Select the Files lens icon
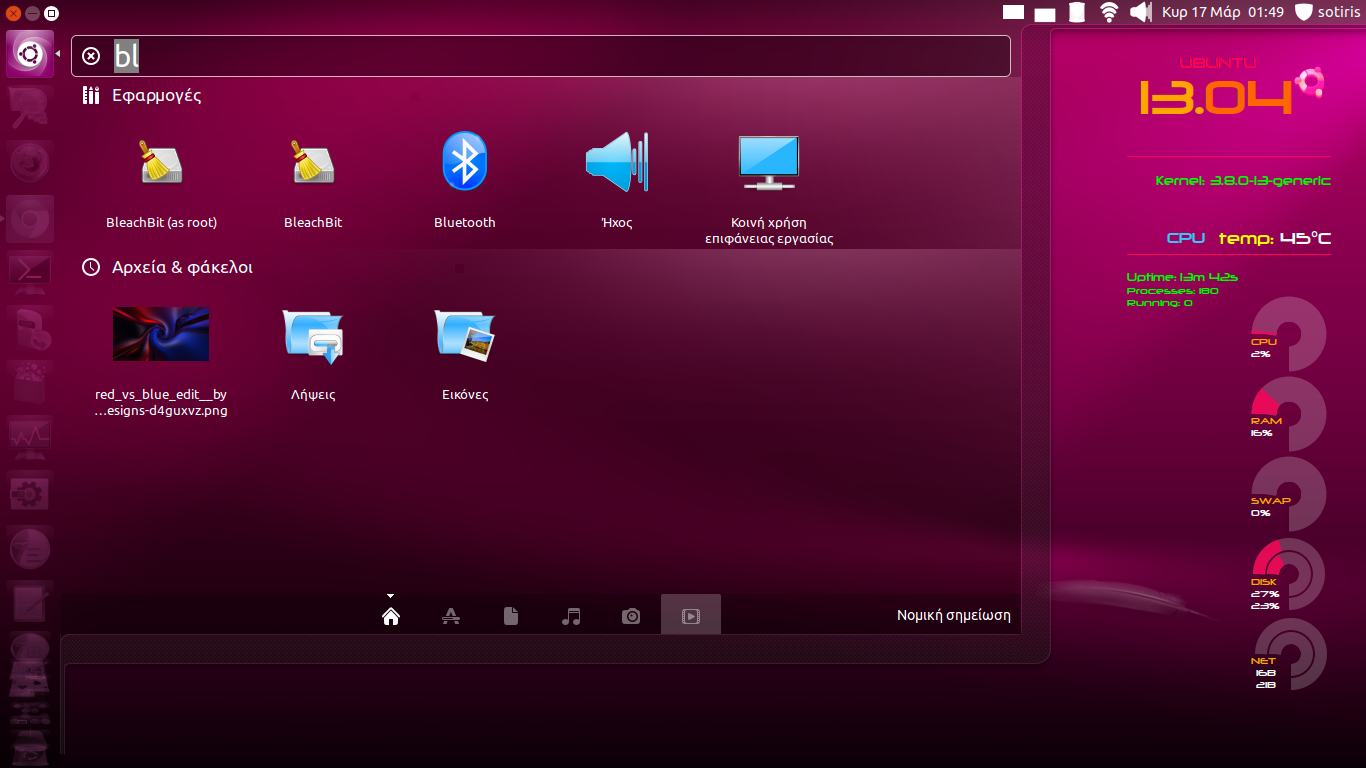 (x=511, y=616)
